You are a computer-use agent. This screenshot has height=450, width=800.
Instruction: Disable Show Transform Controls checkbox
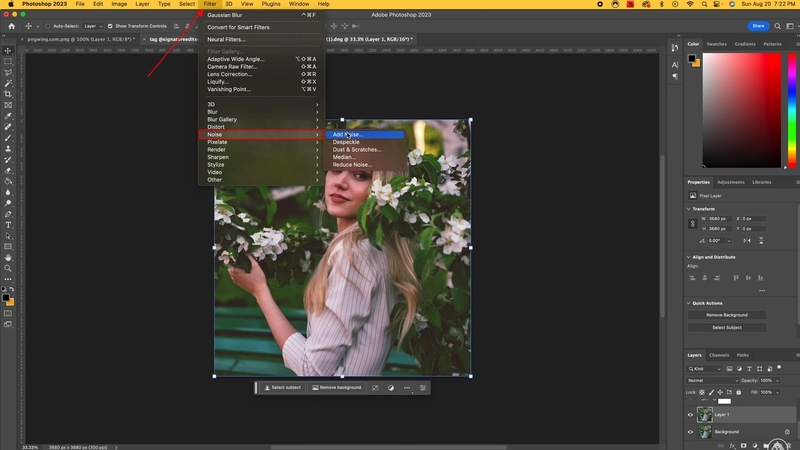coord(111,26)
